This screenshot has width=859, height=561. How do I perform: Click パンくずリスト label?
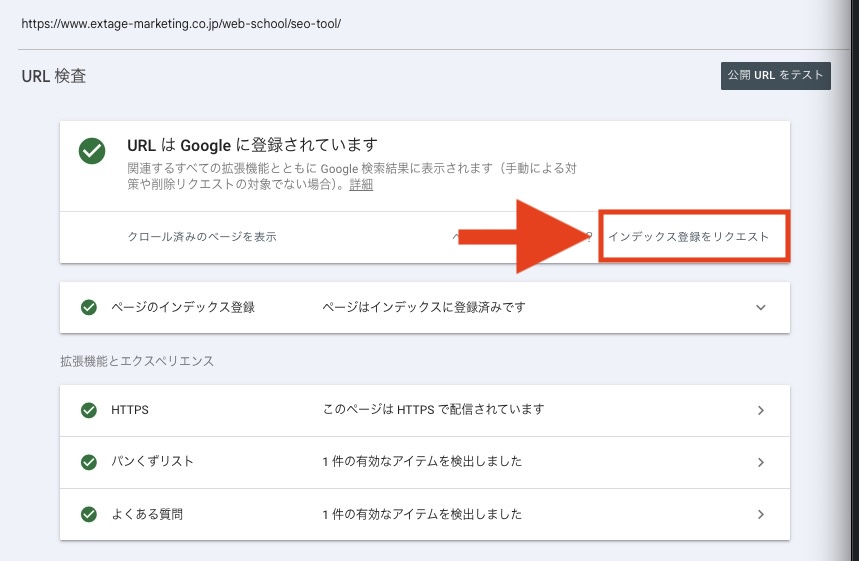tap(152, 461)
